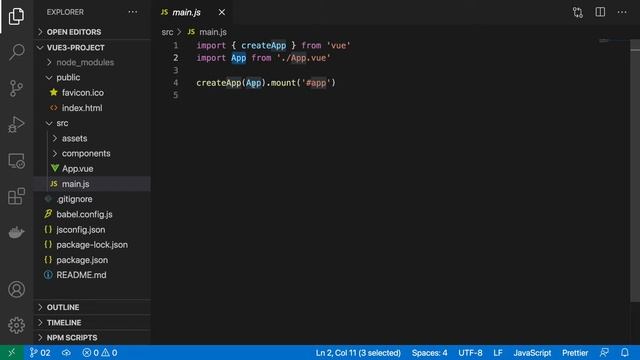Viewport: 640px width, 360px height.
Task: Click createApp in the import statement
Action: coord(263,45)
